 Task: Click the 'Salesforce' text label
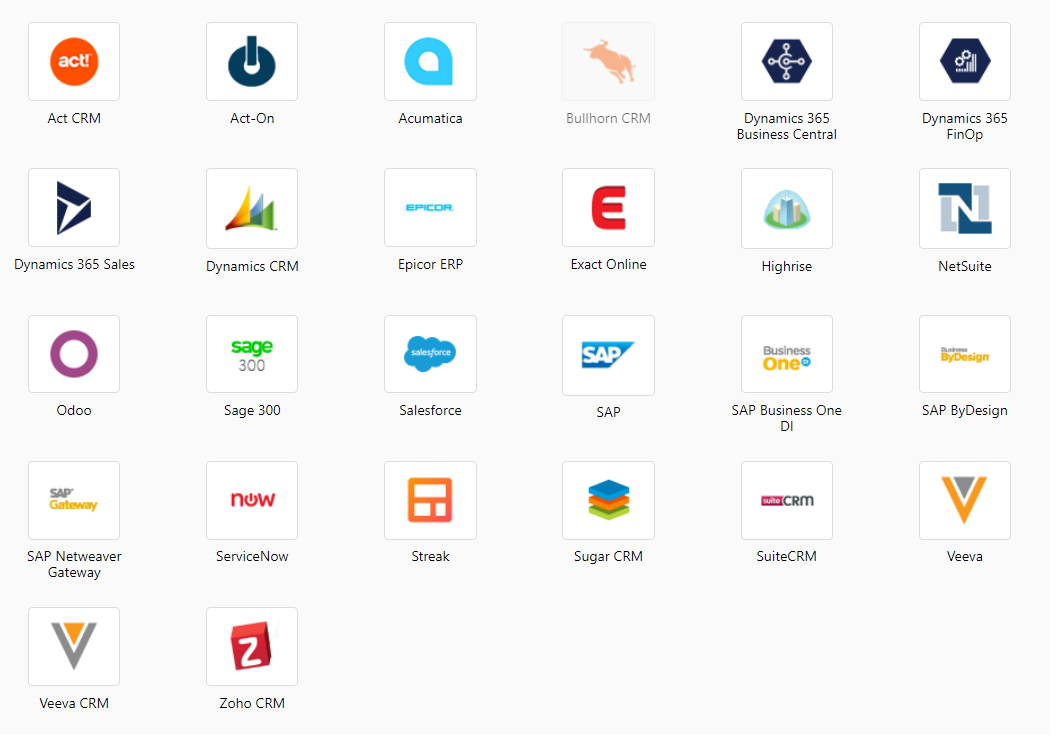point(430,410)
